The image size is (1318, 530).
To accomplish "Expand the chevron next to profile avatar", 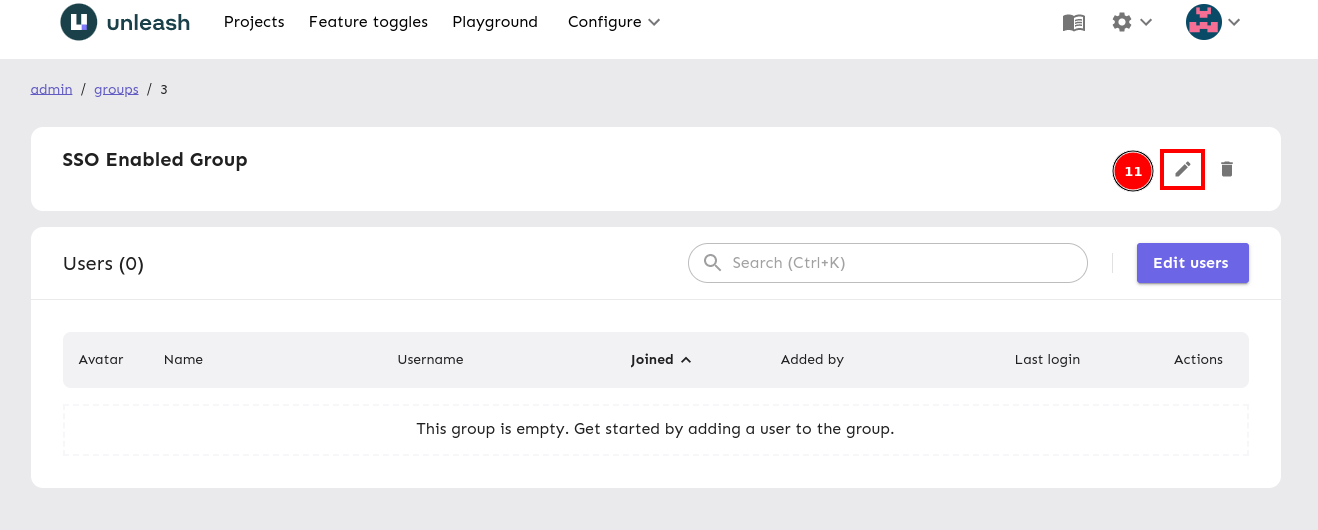I will pyautogui.click(x=1235, y=22).
